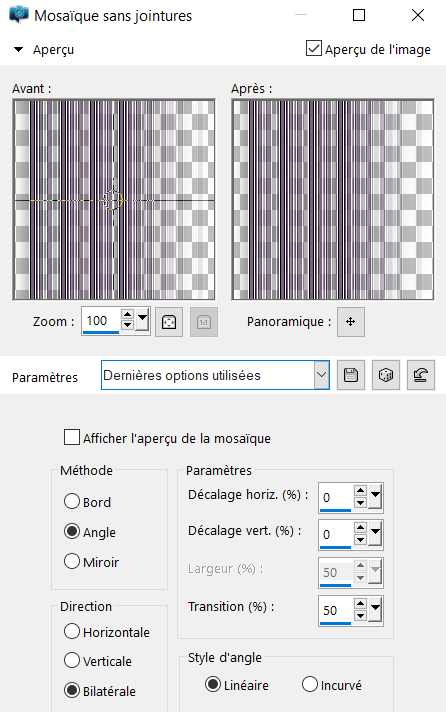Viewport: 446px width, 712px height.
Task: Select the Bord method radio button
Action: (x=72, y=501)
